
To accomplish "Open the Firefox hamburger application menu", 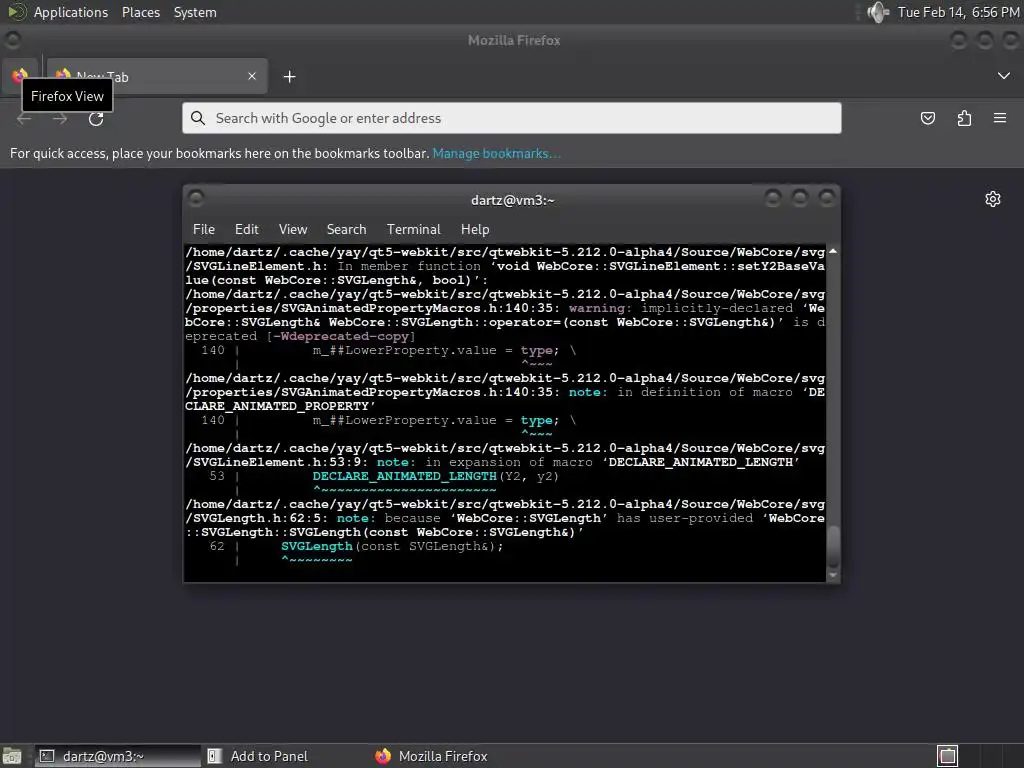I will coord(1000,118).
